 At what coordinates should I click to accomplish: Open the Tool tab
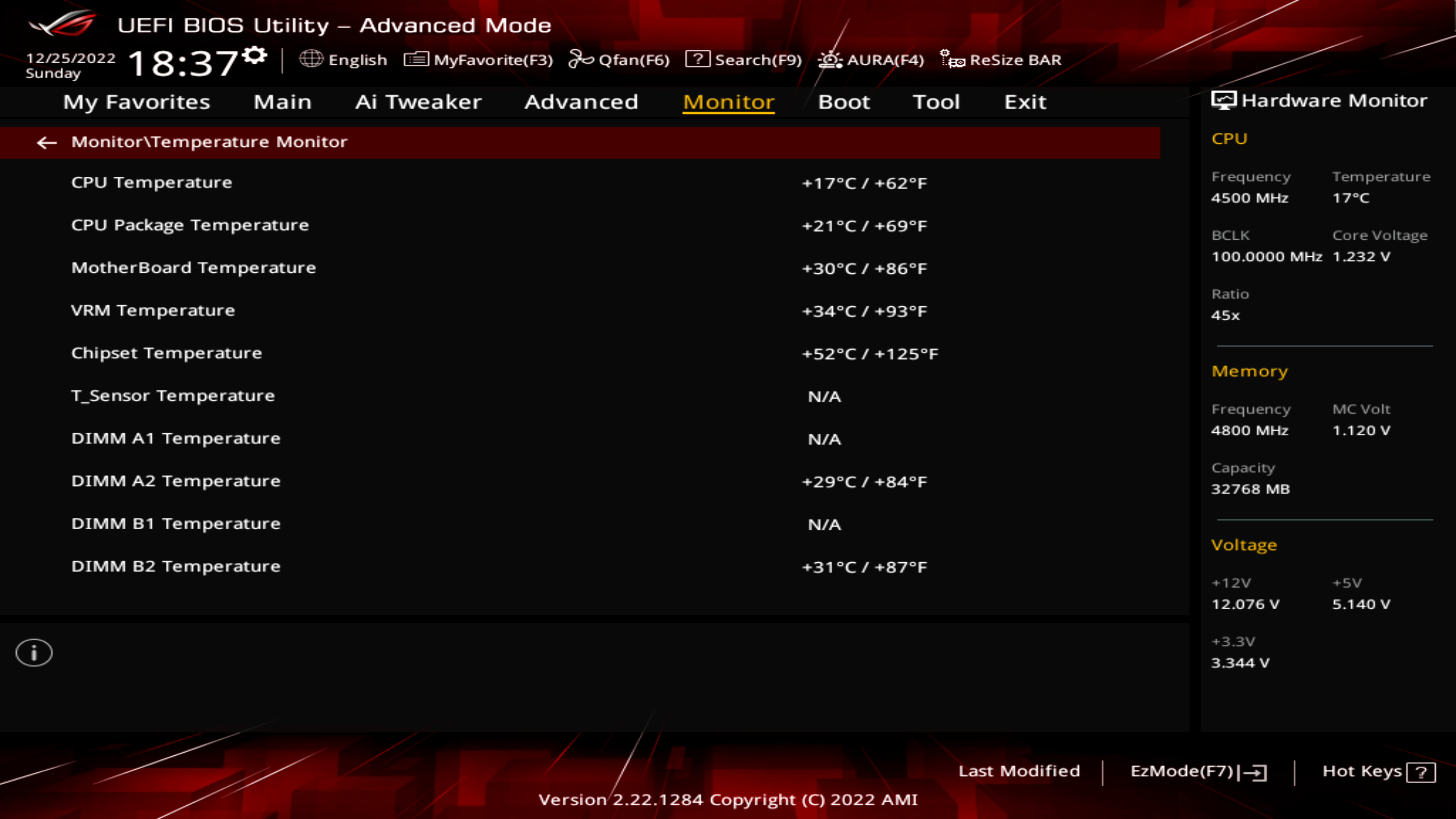click(936, 102)
